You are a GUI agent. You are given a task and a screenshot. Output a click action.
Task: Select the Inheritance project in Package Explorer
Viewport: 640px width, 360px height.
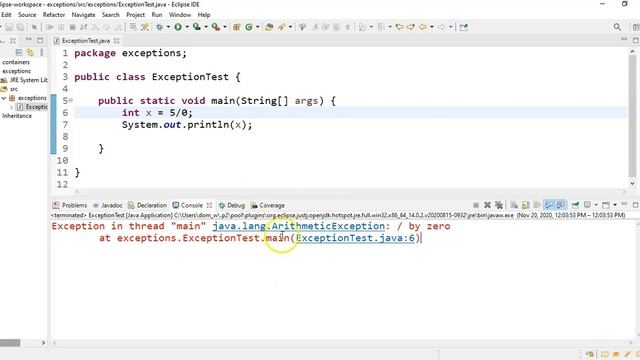tap(17, 116)
